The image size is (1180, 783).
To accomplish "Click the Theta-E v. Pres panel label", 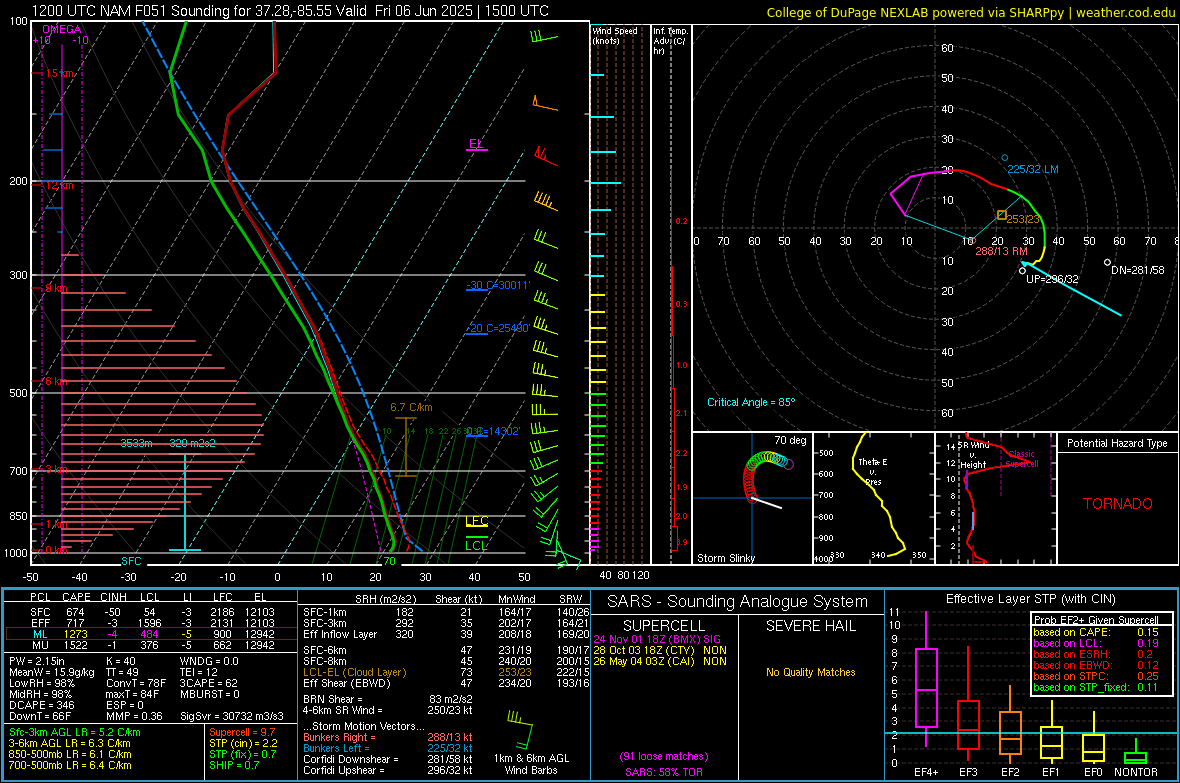I will (873, 471).
